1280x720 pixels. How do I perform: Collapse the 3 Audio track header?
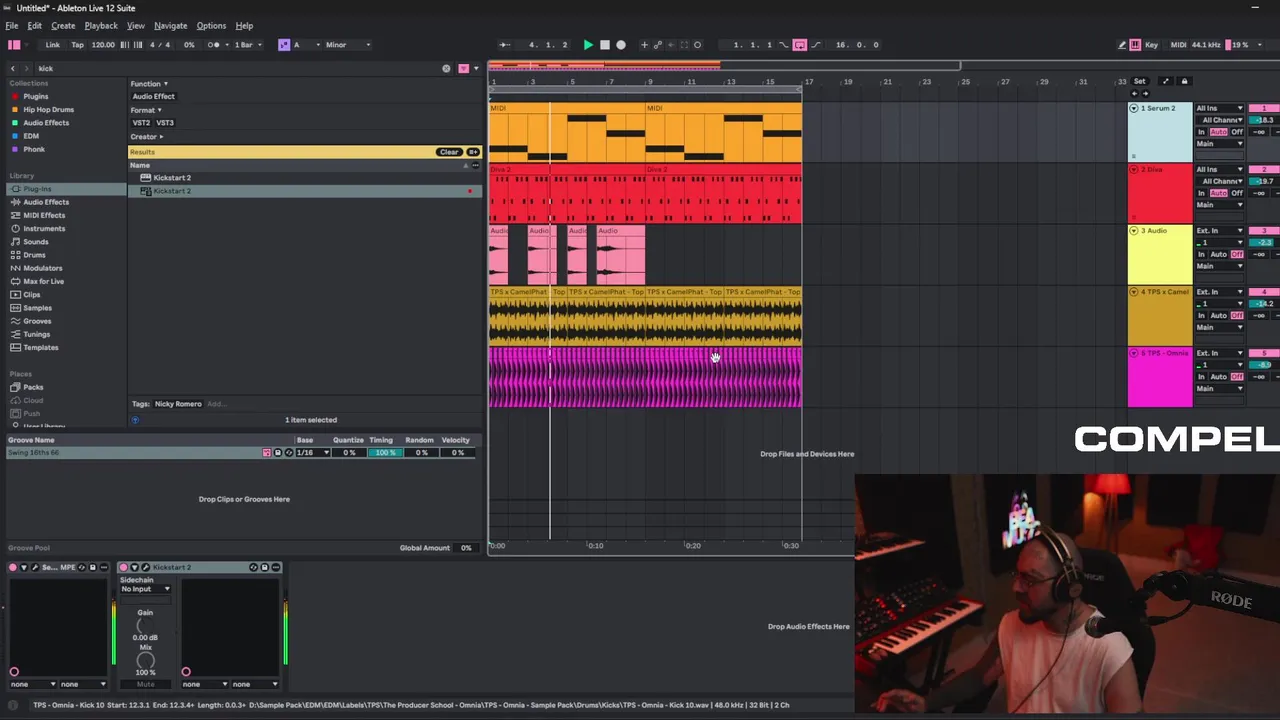1134,231
